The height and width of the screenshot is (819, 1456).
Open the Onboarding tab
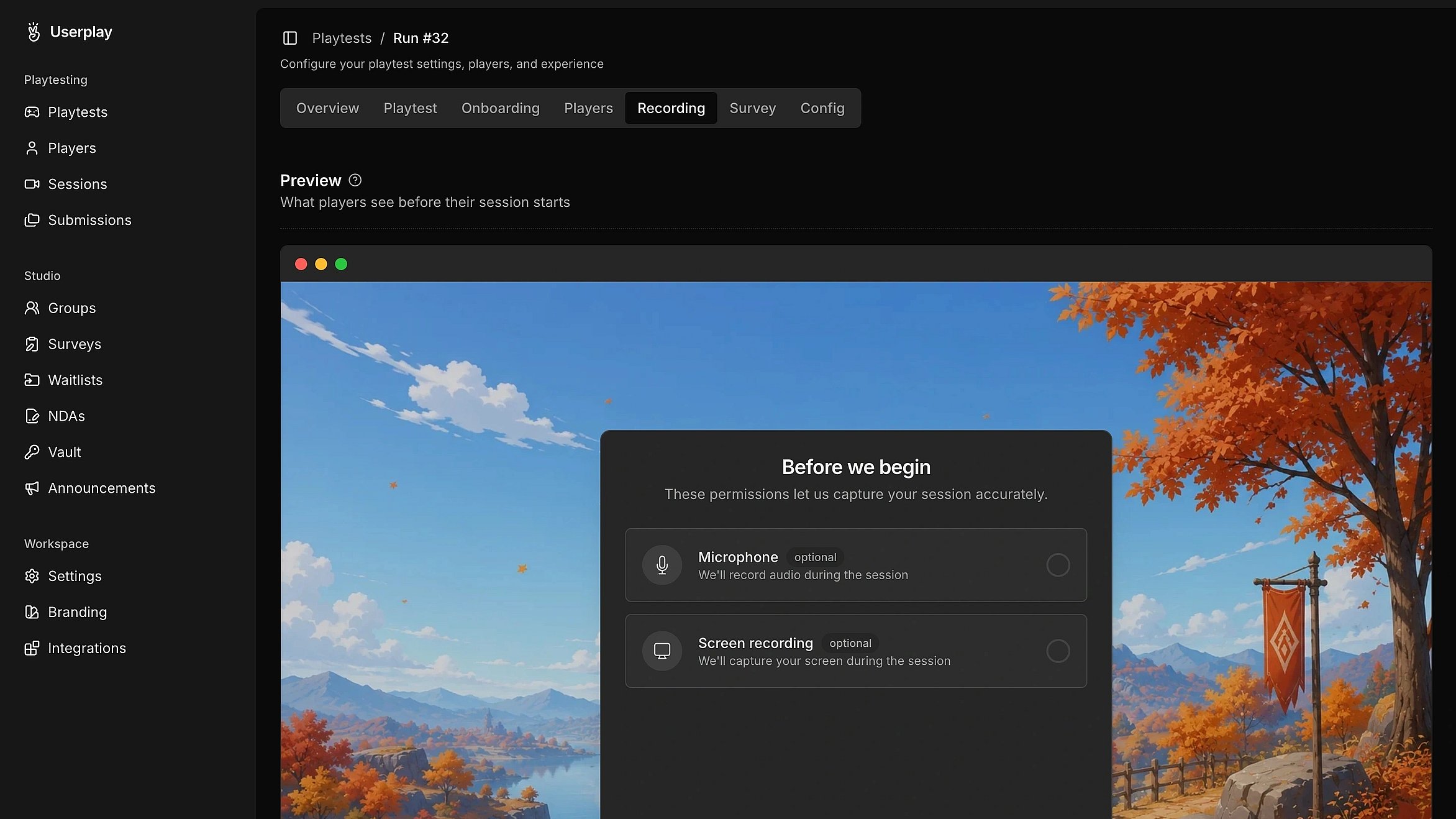pos(500,108)
